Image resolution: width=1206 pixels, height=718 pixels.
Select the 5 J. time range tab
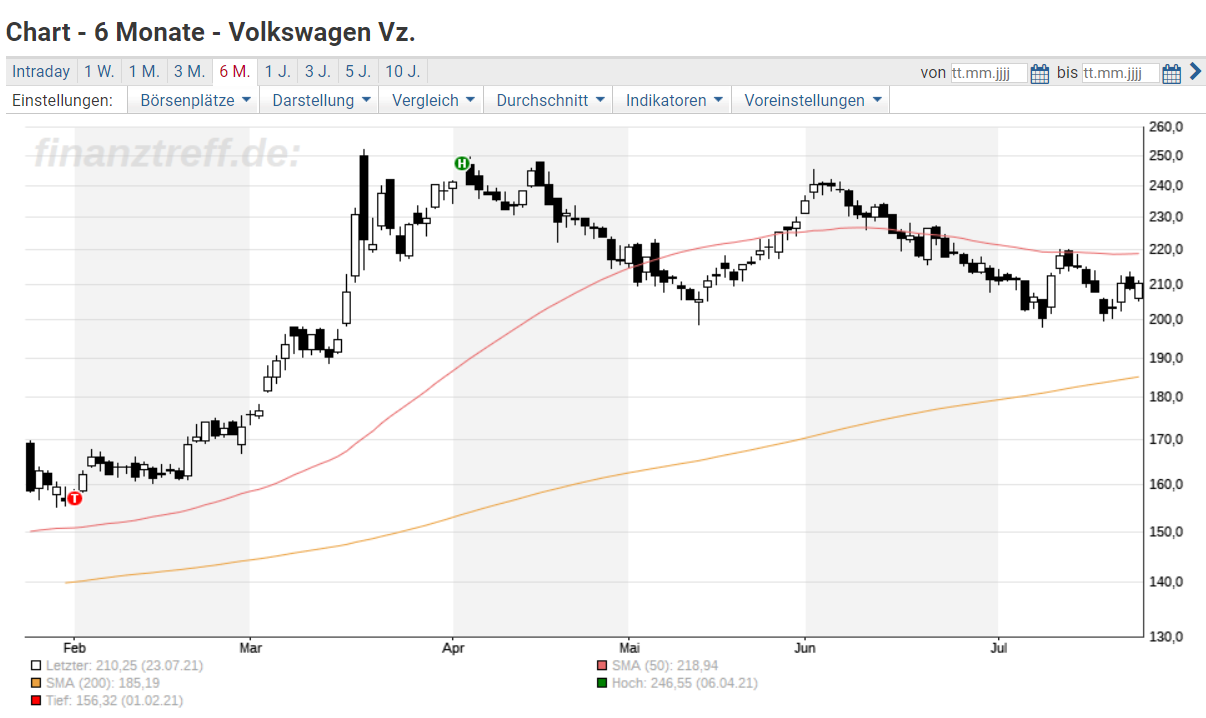(357, 72)
